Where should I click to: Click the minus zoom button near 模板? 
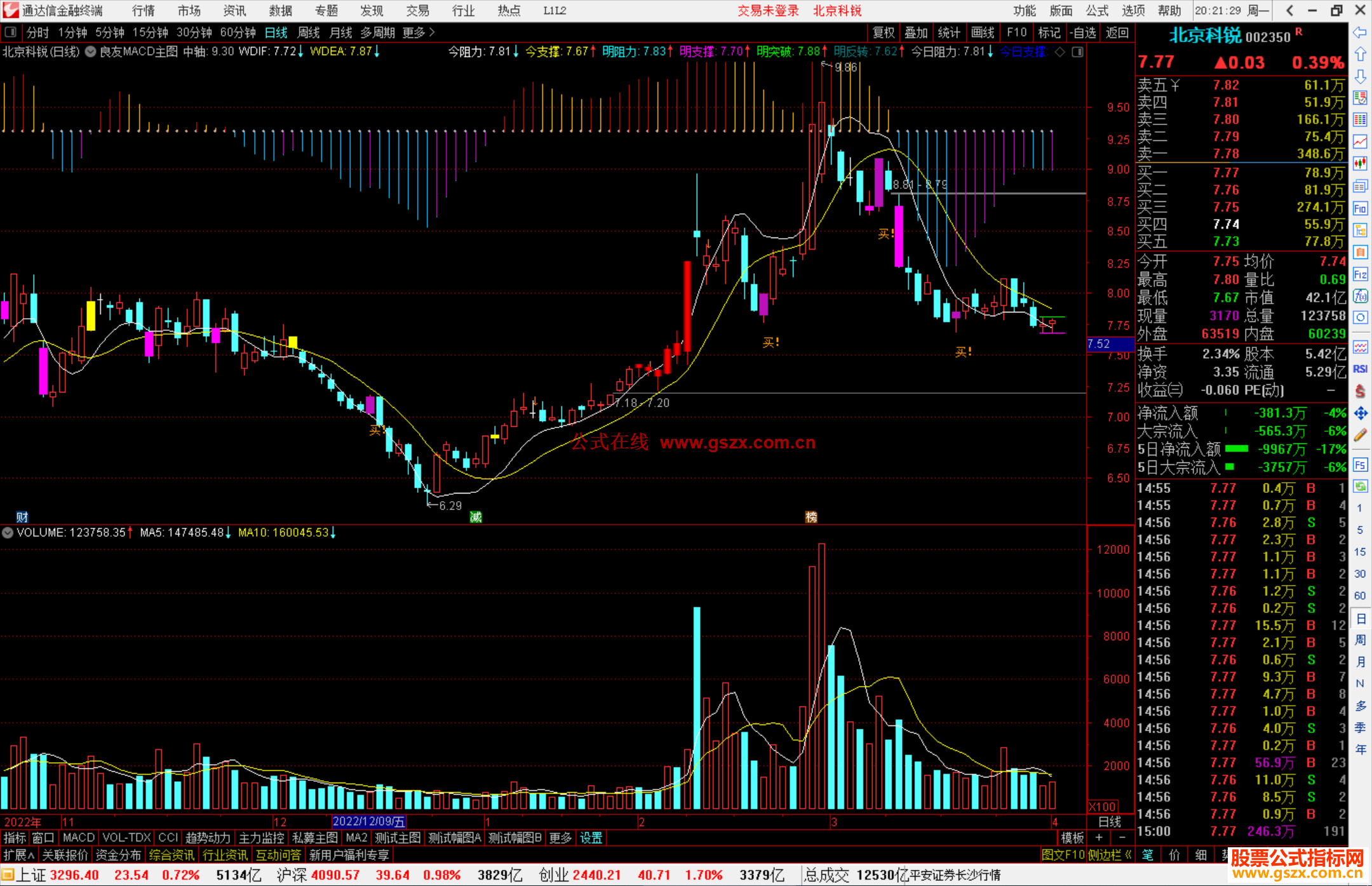(1122, 838)
